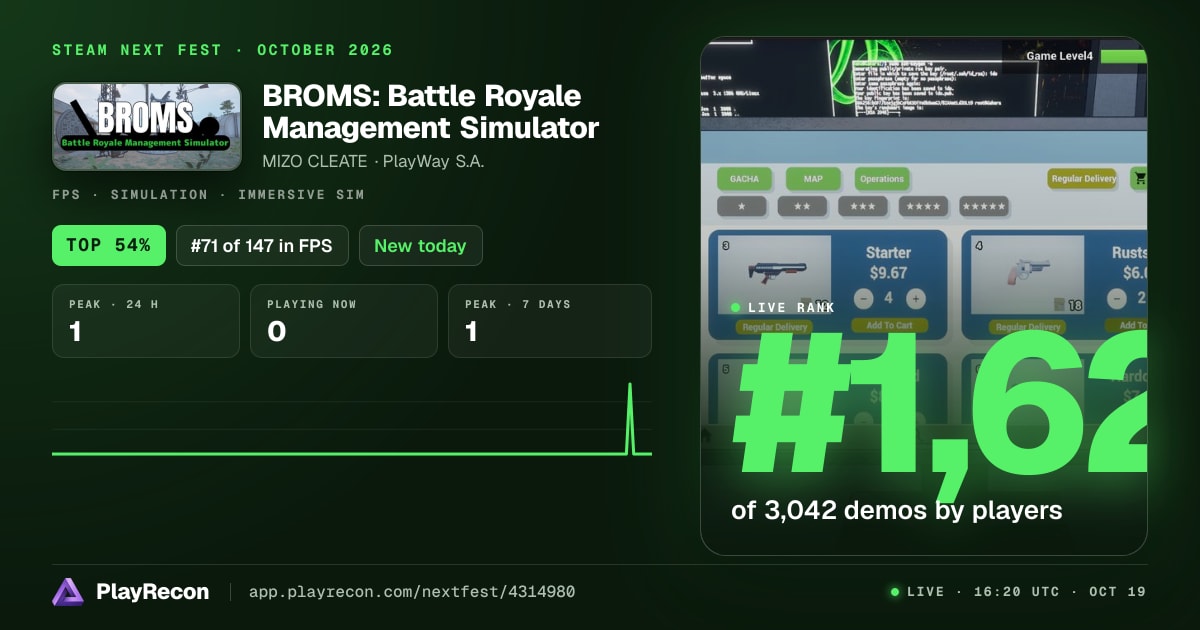Click the TOP 54% badge

coord(108,245)
